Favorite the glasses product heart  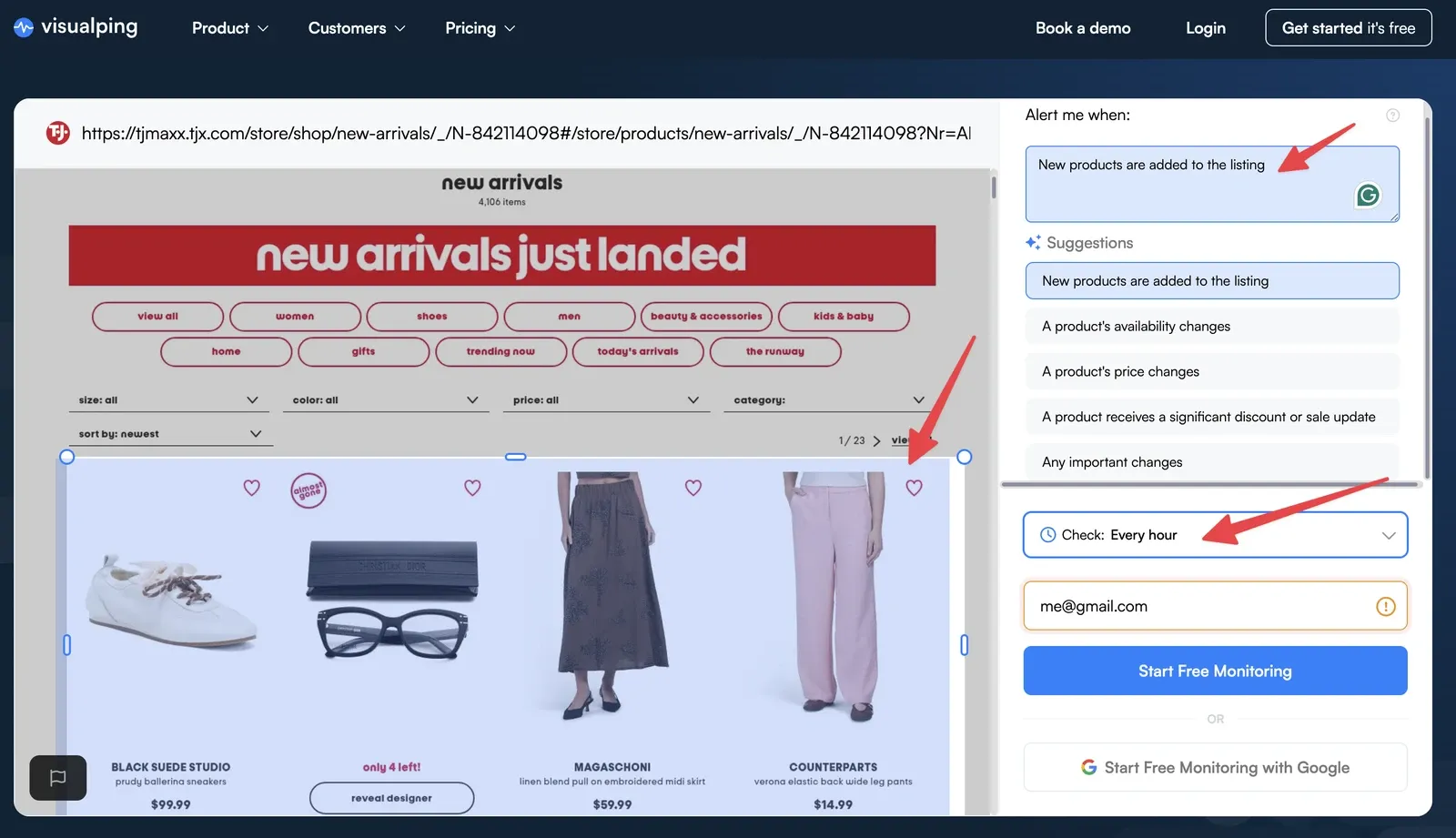[472, 488]
